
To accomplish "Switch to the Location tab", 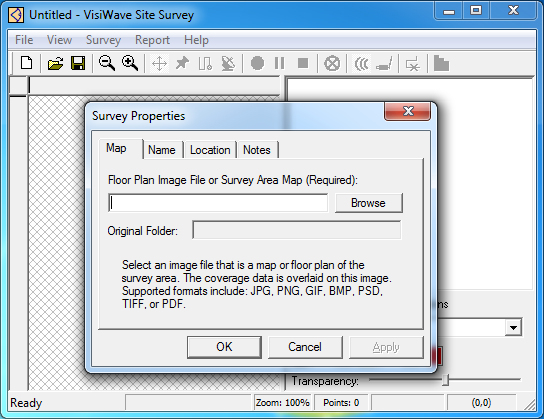I will (210, 150).
